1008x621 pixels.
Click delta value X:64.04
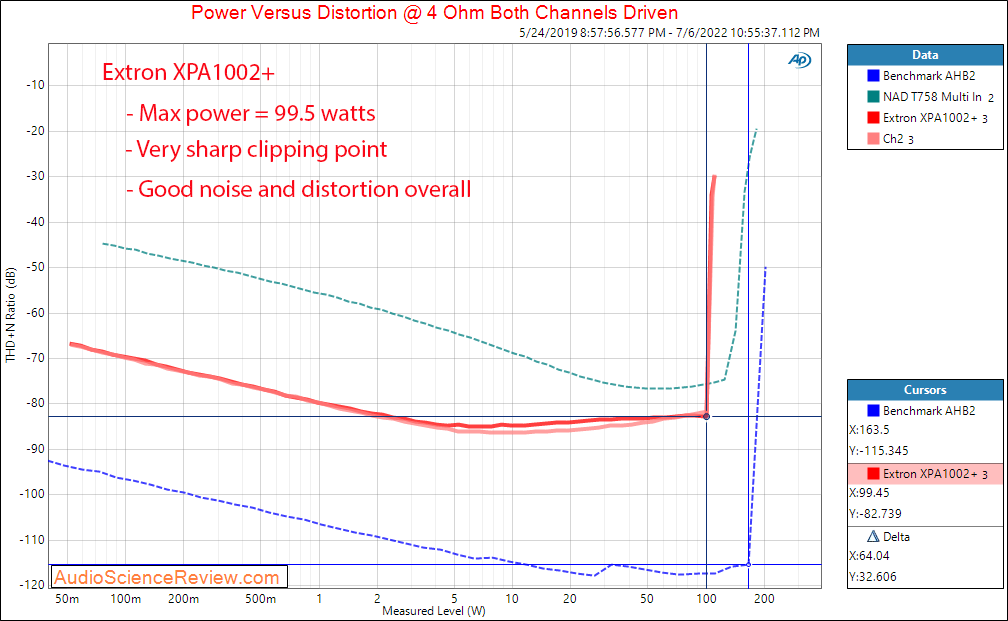869,556
